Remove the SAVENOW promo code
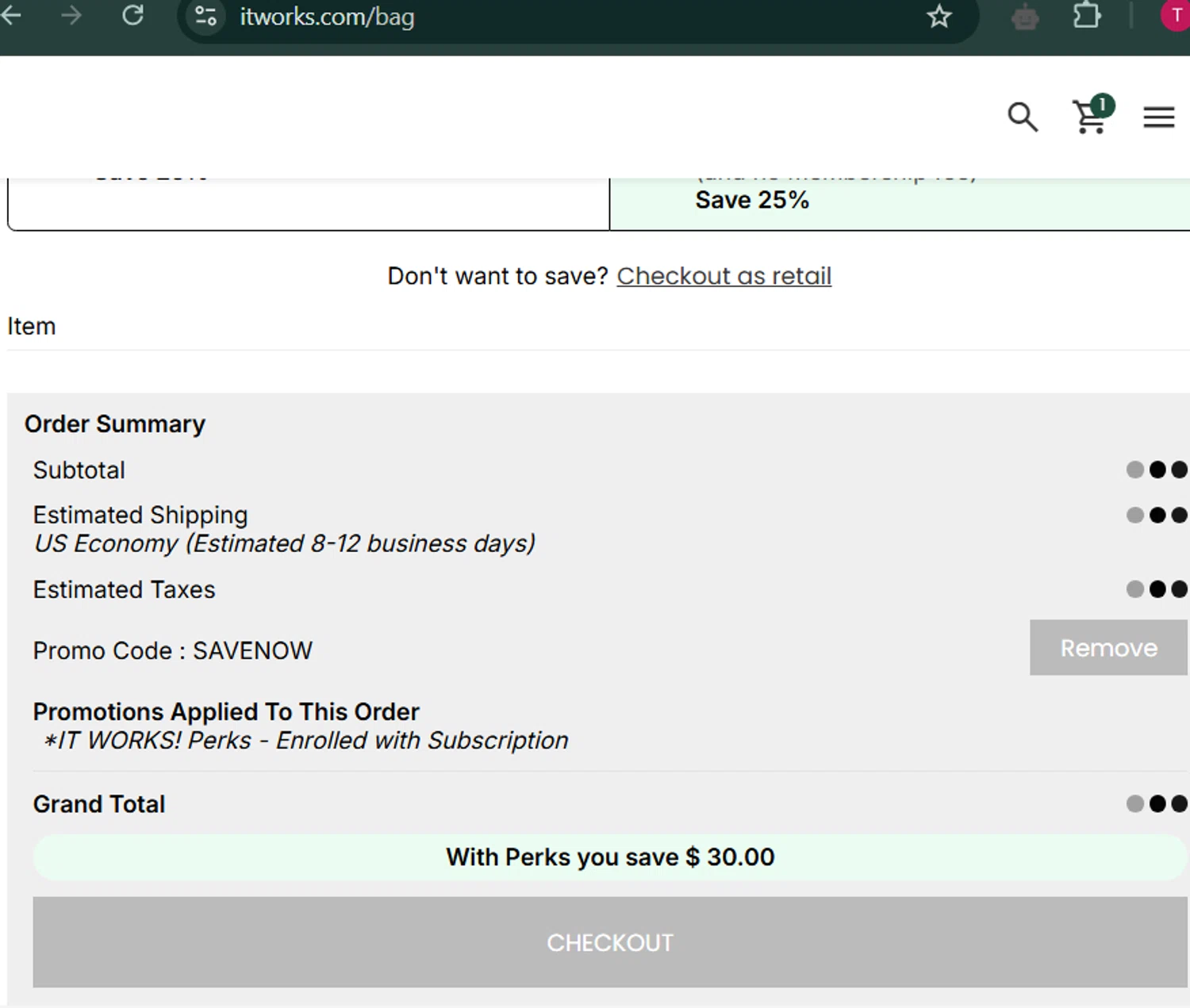The image size is (1190, 1008). point(1108,648)
